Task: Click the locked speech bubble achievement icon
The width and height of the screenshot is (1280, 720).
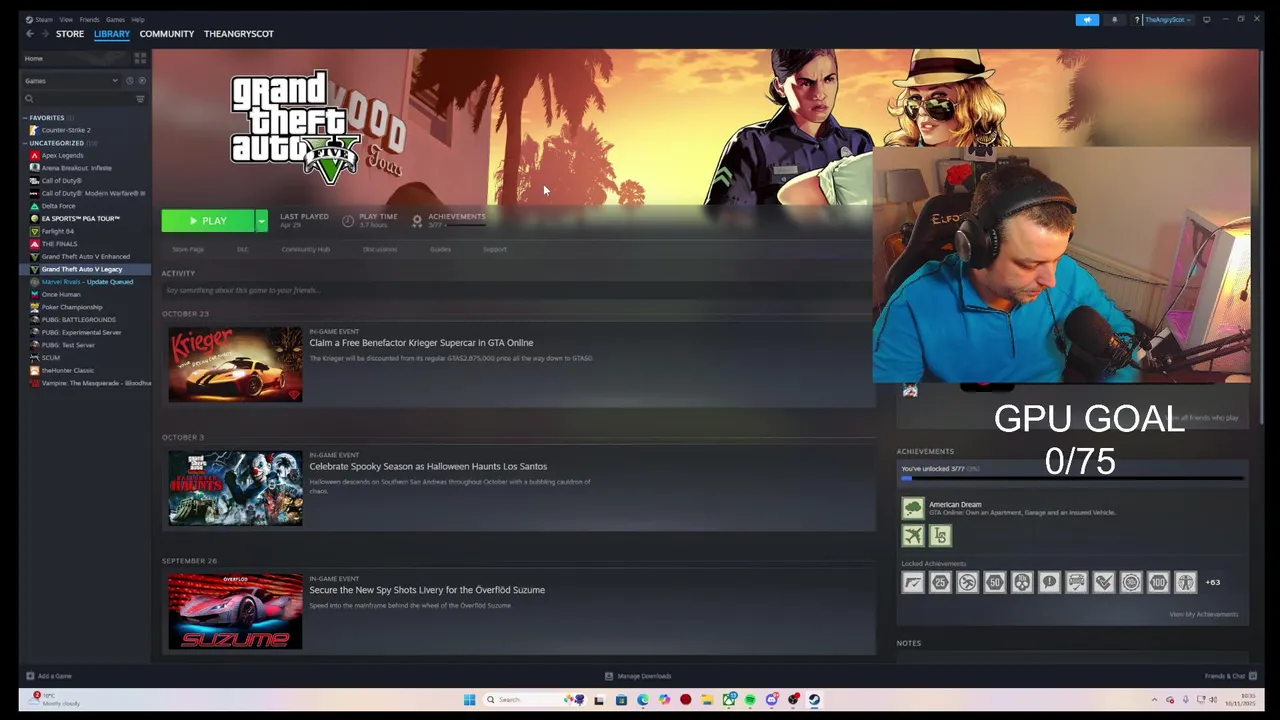Action: point(1049,582)
